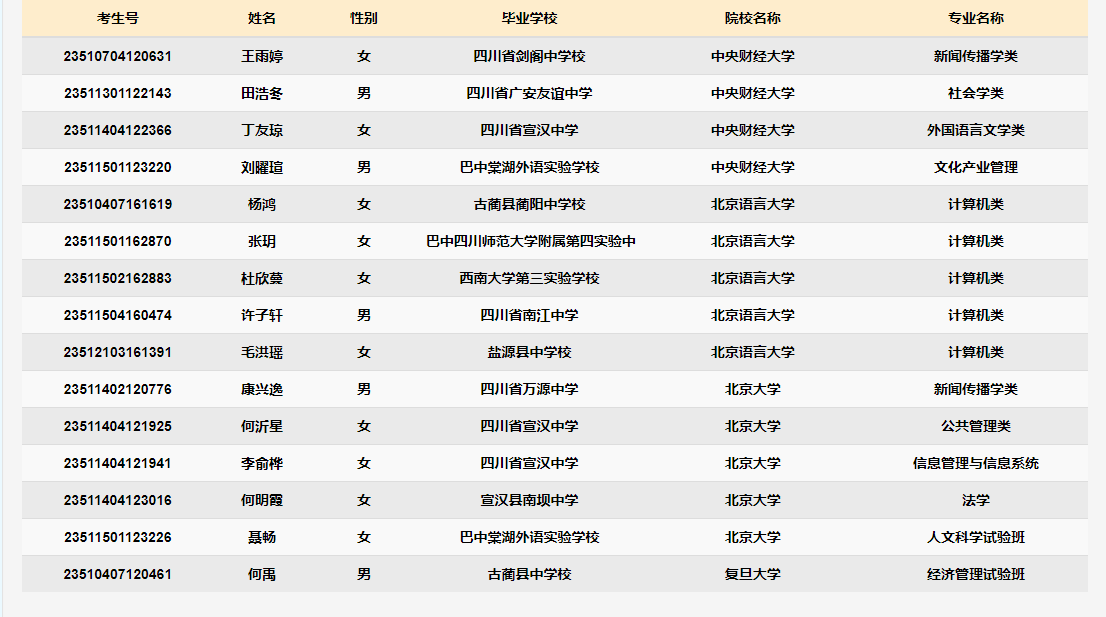The height and width of the screenshot is (617, 1106).
Task: Click the 专业名称 column header
Action: coord(976,18)
